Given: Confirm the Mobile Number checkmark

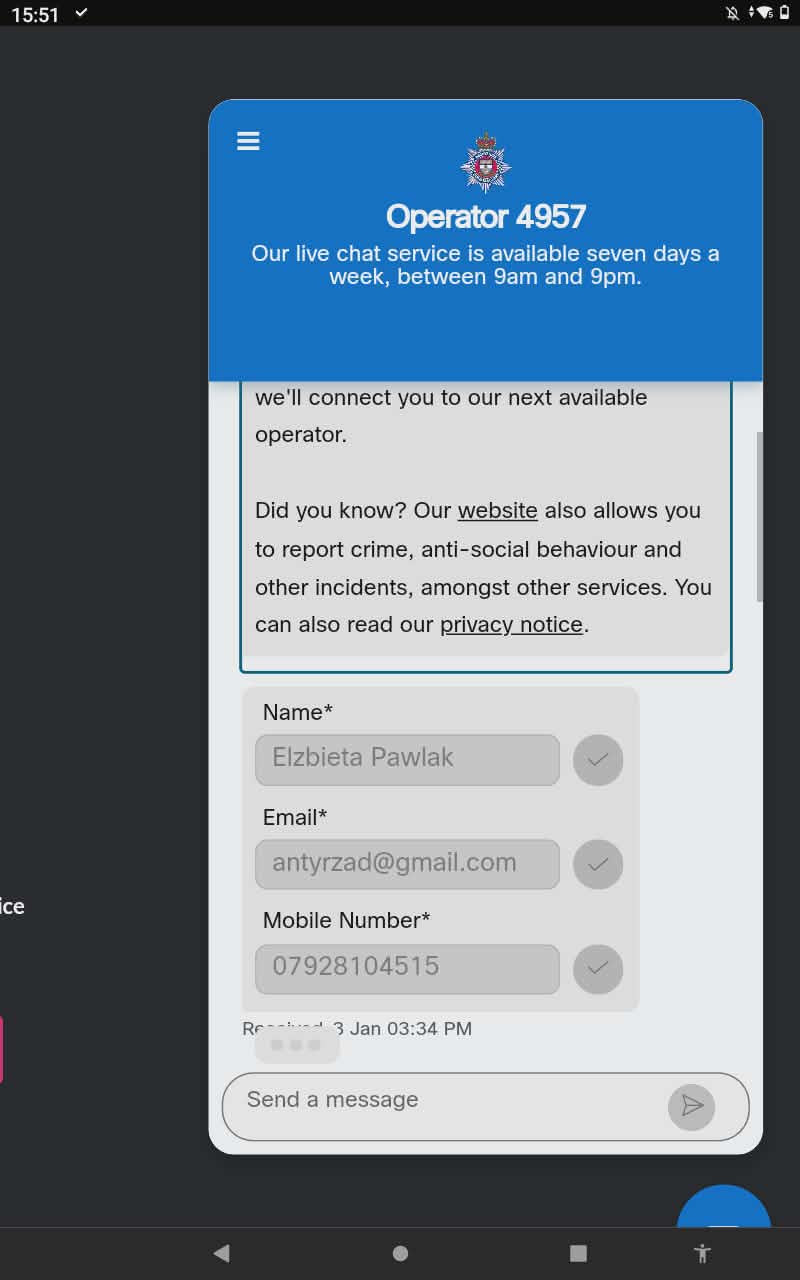Looking at the screenshot, I should click(598, 968).
